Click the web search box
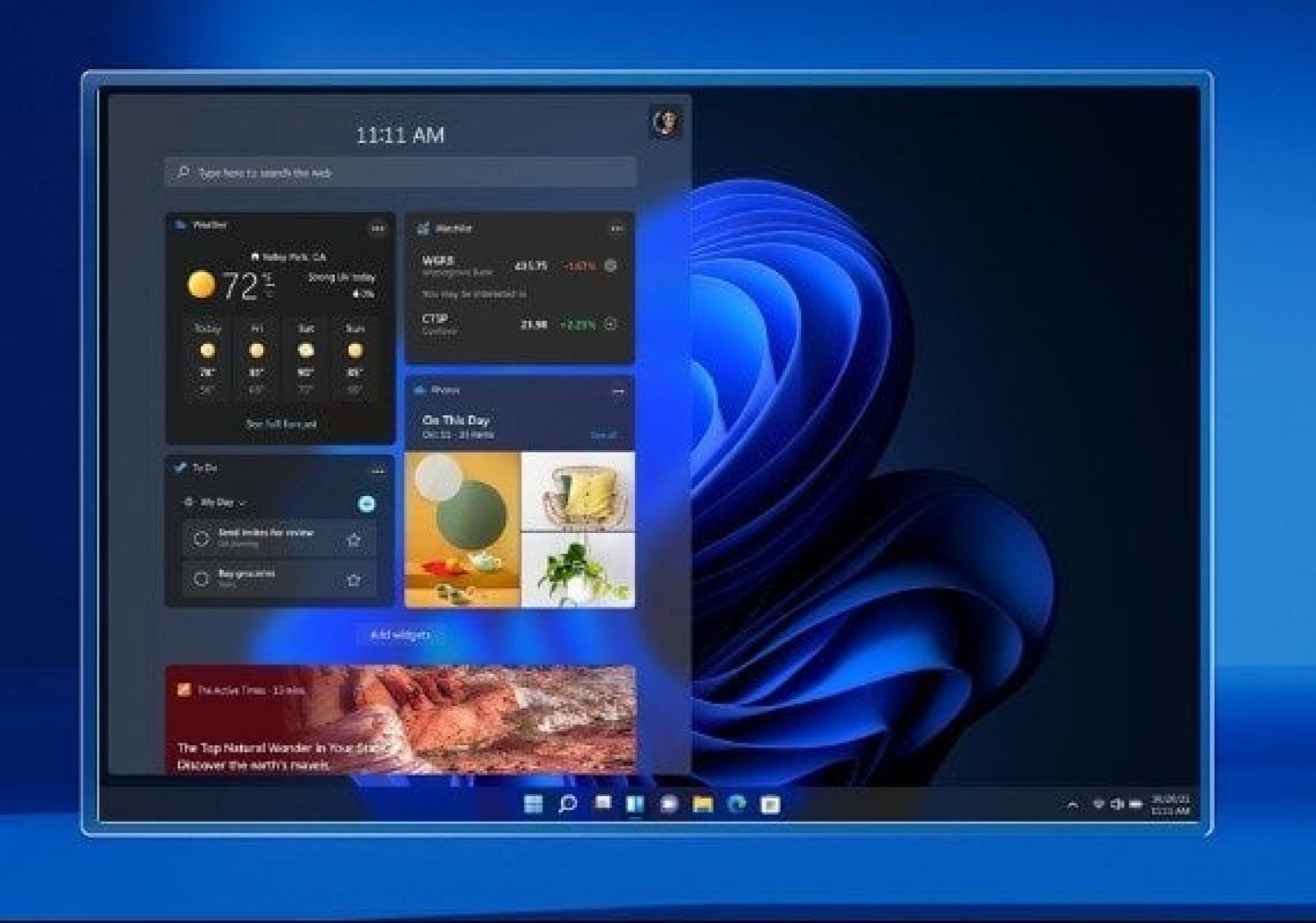The height and width of the screenshot is (923, 1316). (401, 173)
